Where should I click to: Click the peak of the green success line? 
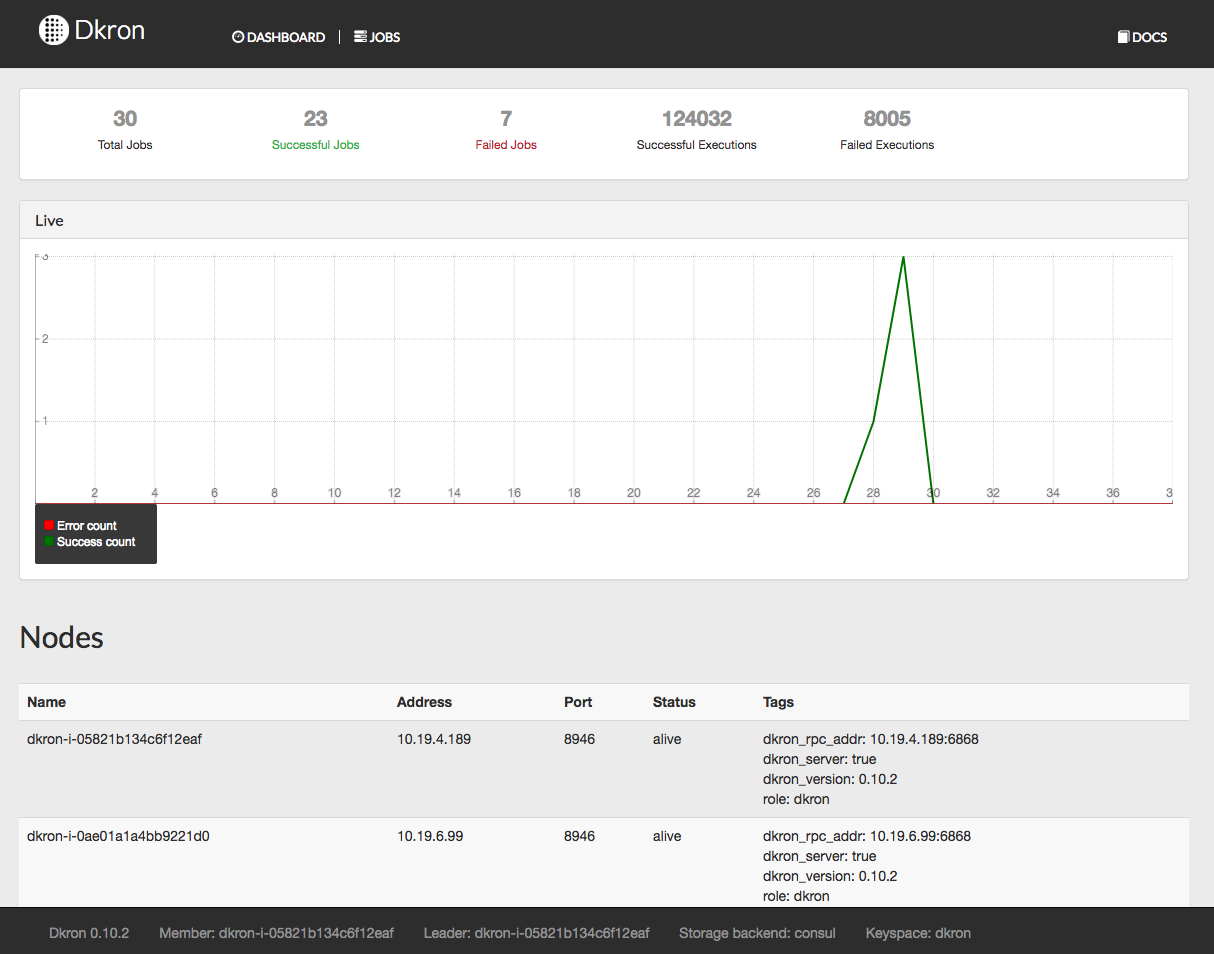coord(903,257)
